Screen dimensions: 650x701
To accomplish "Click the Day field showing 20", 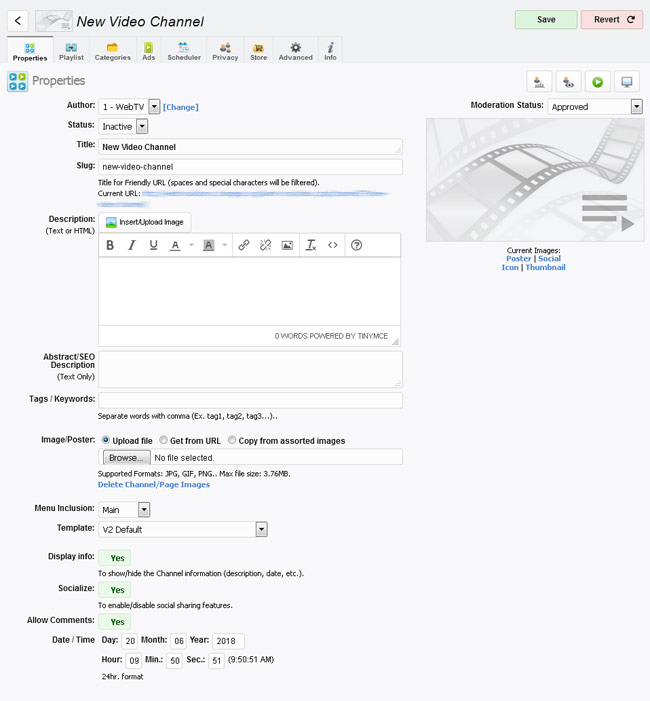I will tap(130, 641).
